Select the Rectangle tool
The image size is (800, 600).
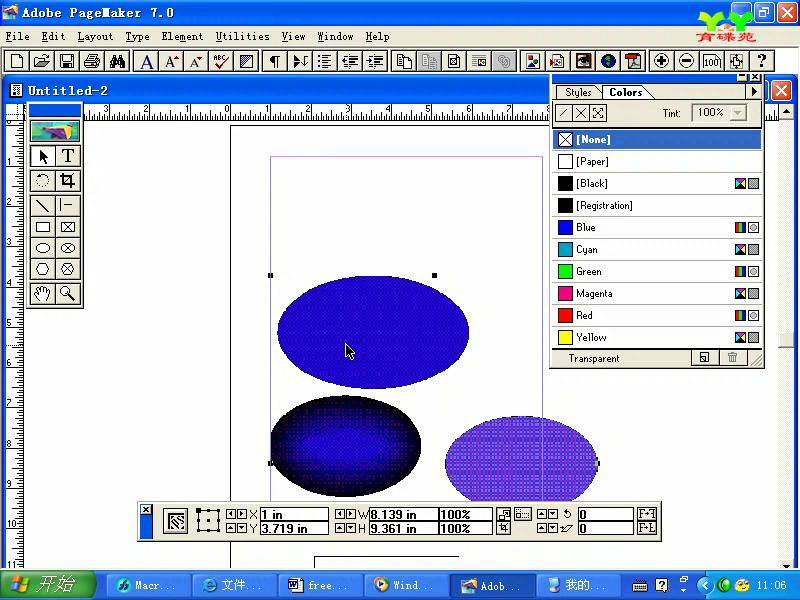point(43,227)
